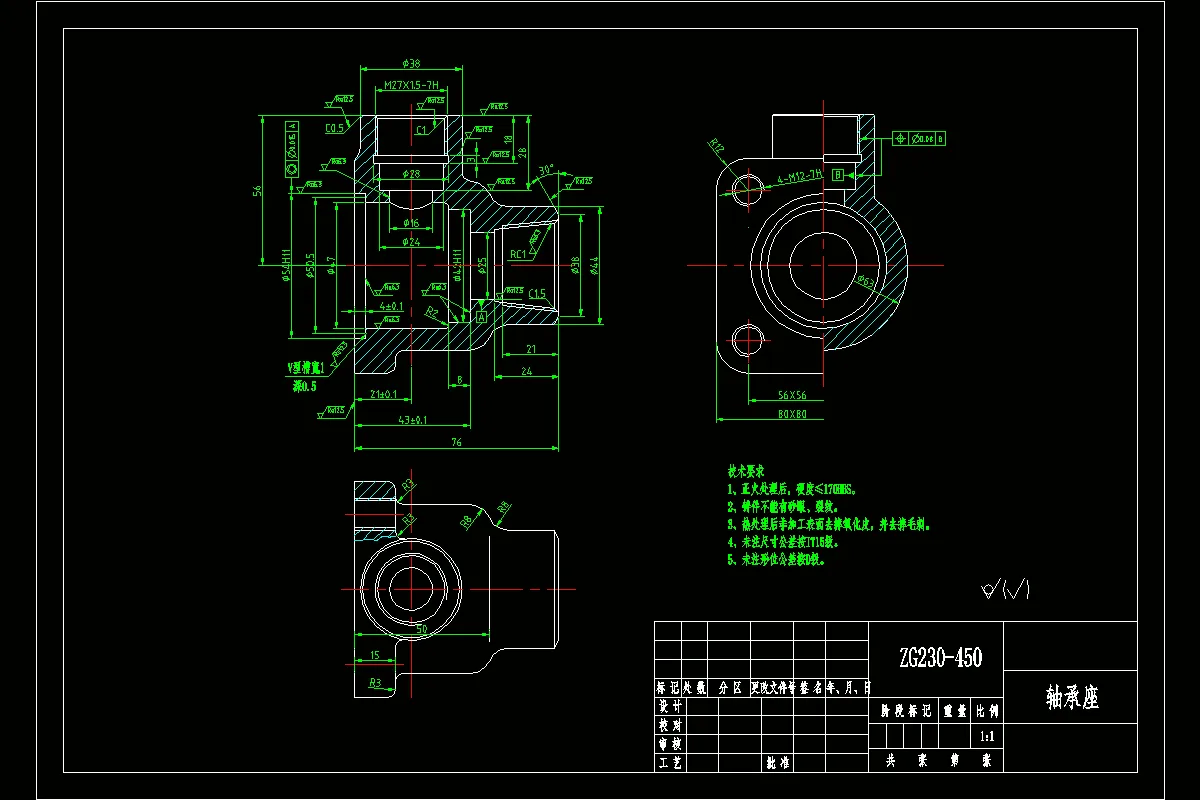
Task: Click the M27X1.5-7H thread dimension label
Action: 410,86
